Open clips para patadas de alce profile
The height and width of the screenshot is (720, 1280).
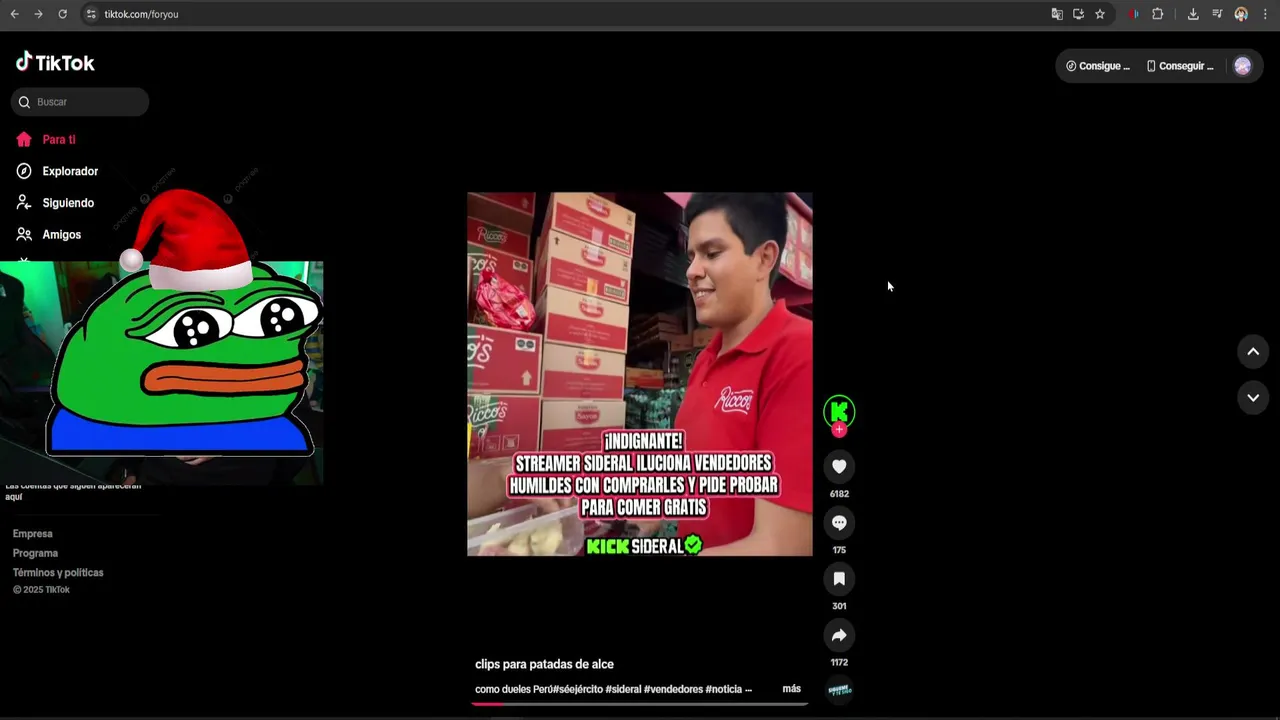pos(544,664)
